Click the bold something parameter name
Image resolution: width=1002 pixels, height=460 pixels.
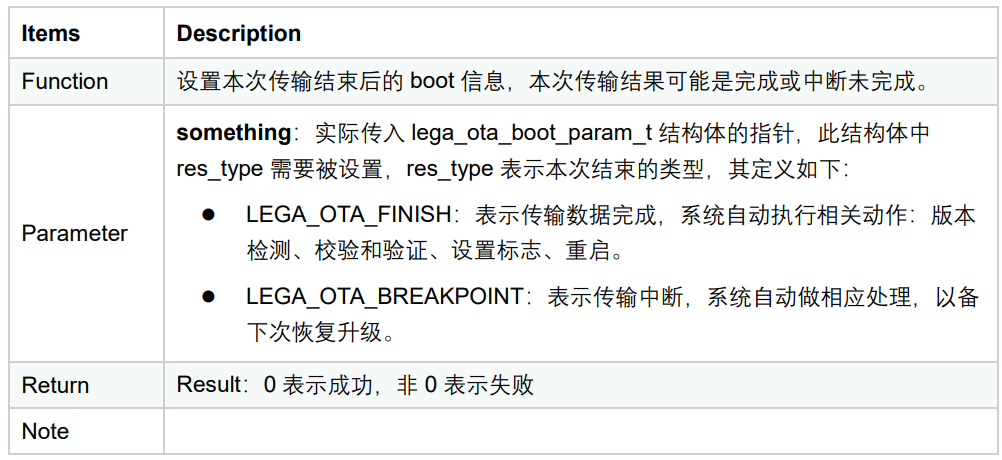[x=234, y=134]
